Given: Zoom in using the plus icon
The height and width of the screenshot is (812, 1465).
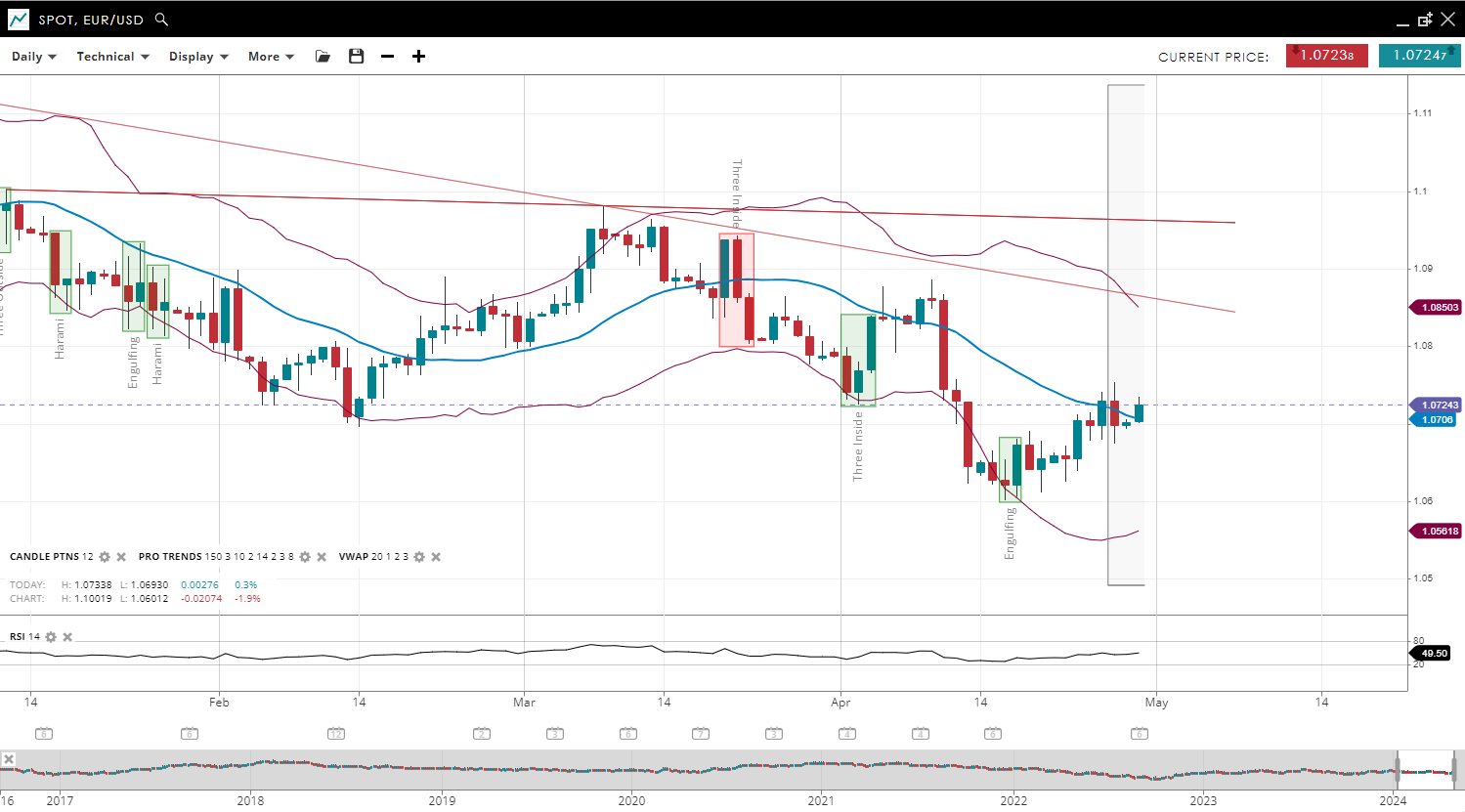Looking at the screenshot, I should point(418,57).
